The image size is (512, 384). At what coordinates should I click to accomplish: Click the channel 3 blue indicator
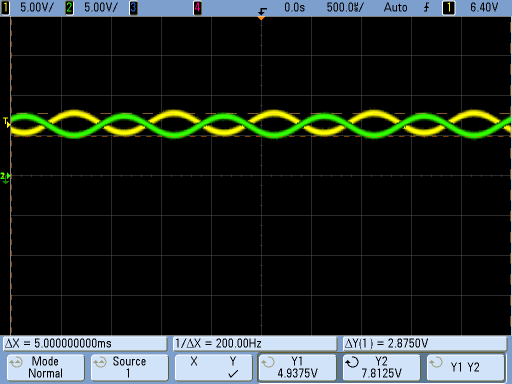point(133,8)
